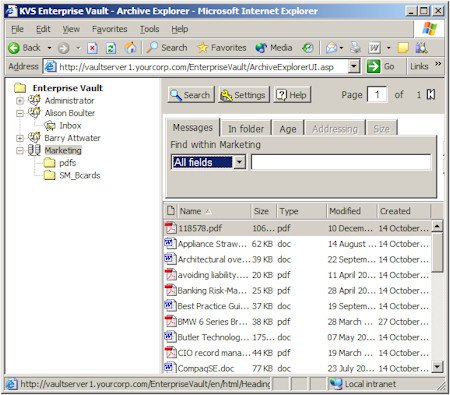This screenshot has height=395, width=450.
Task: Switch to the In folder tab
Action: coord(246,129)
